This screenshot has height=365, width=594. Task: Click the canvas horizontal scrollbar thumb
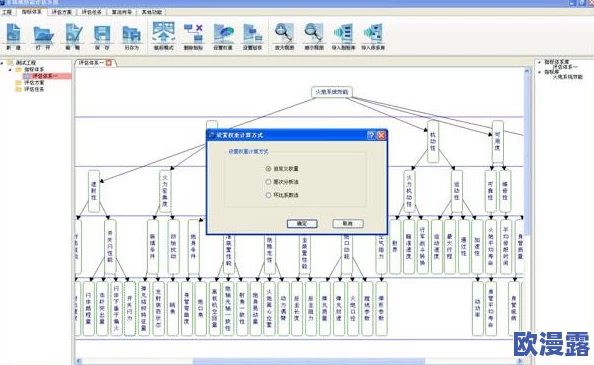click(x=309, y=361)
